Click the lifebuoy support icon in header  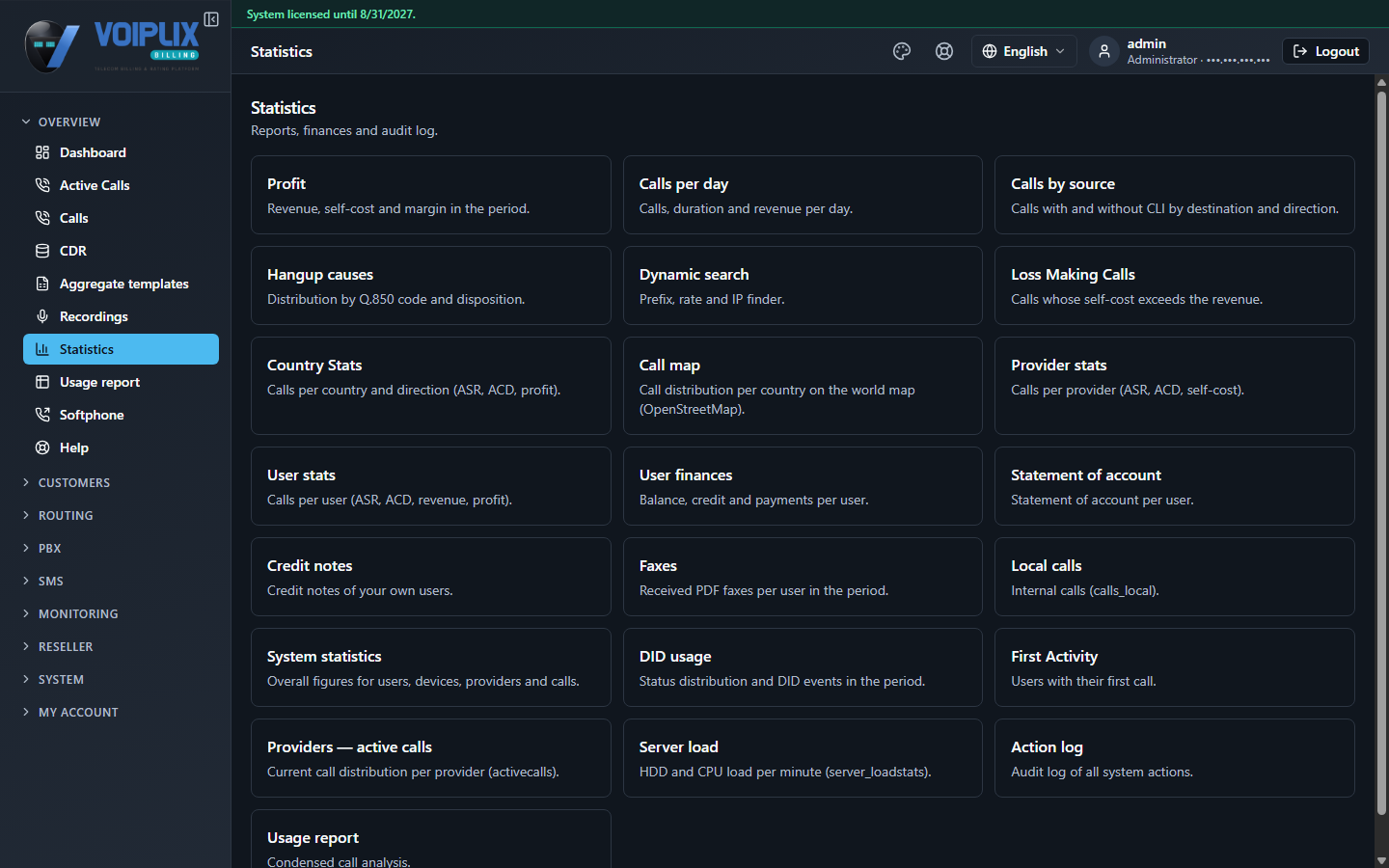(x=944, y=51)
